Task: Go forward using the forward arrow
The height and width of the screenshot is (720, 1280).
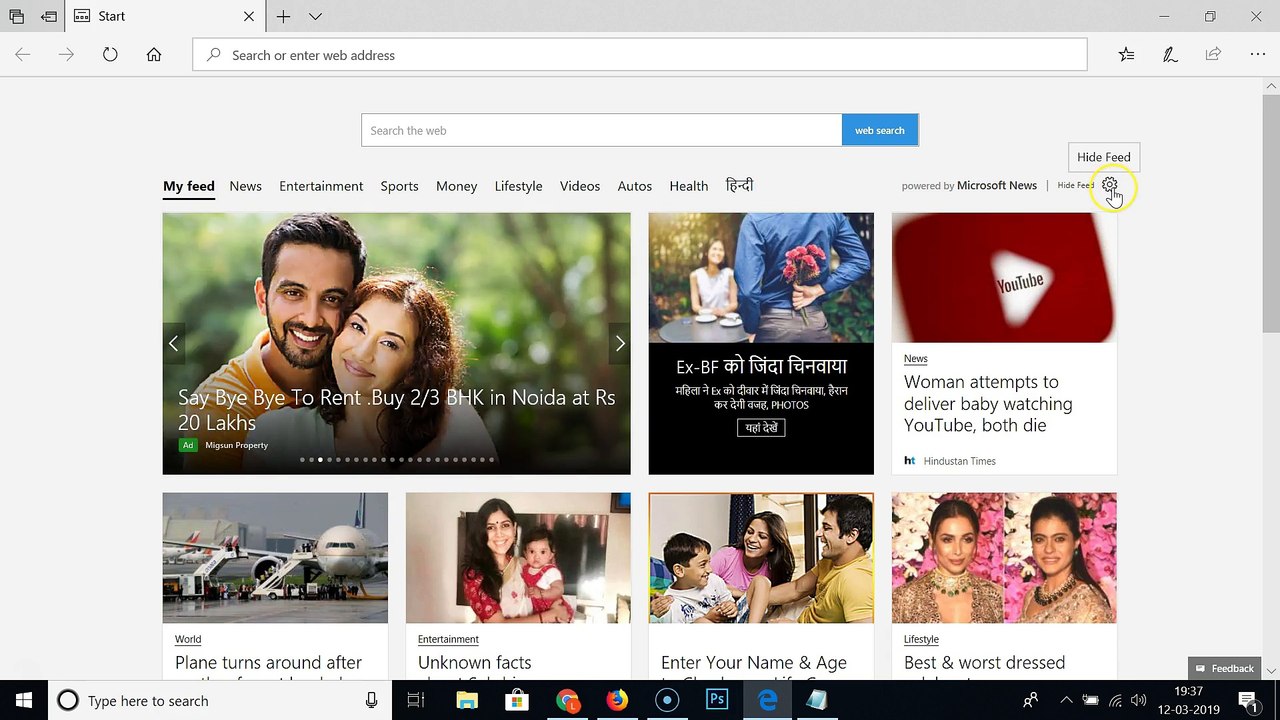Action: (x=66, y=55)
